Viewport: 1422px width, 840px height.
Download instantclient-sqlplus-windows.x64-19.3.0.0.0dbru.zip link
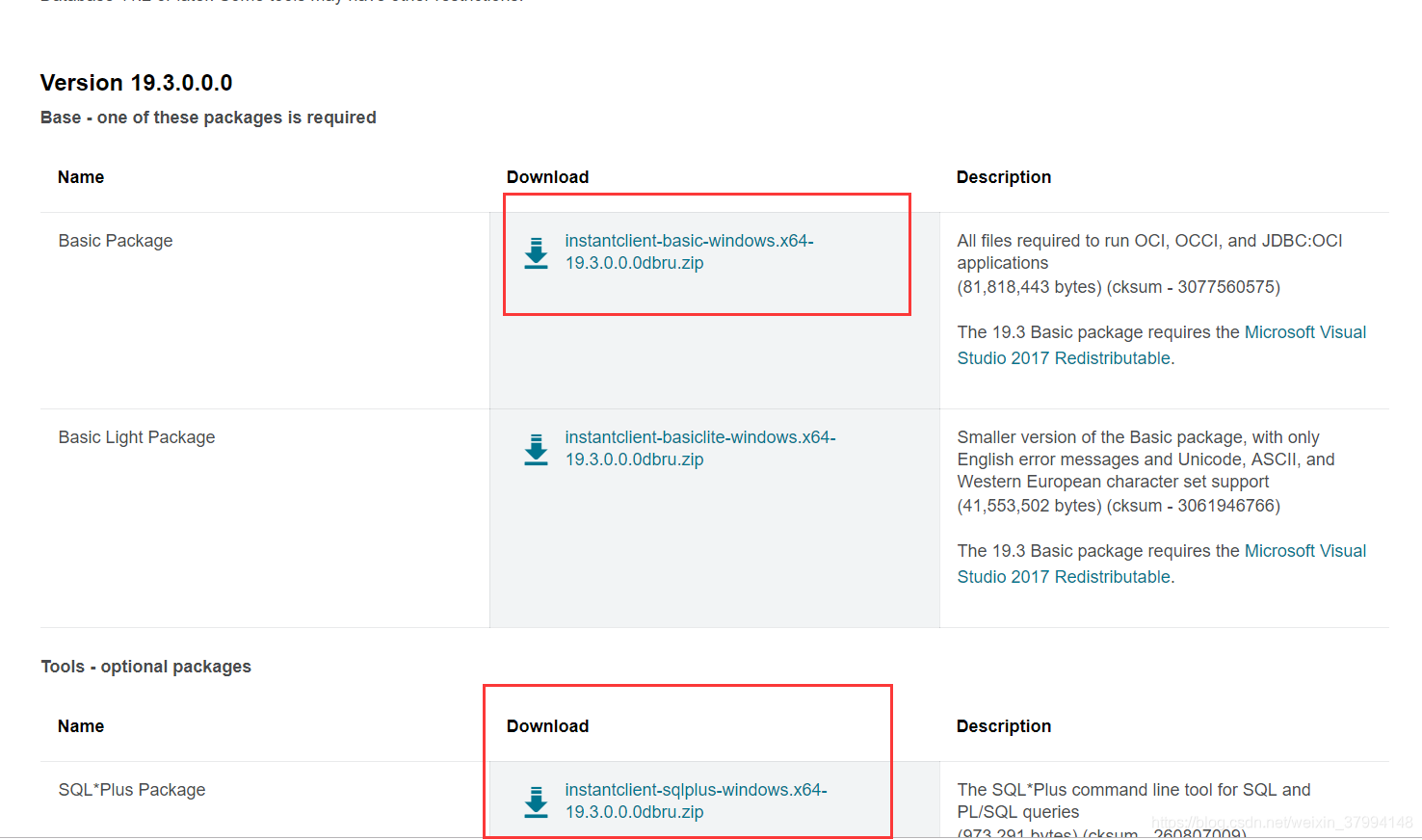tap(696, 801)
